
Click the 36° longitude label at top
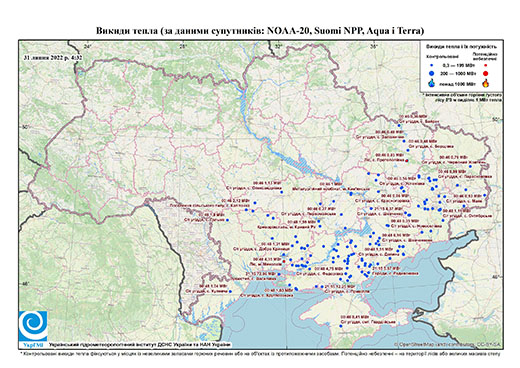pyautogui.click(x=374, y=46)
